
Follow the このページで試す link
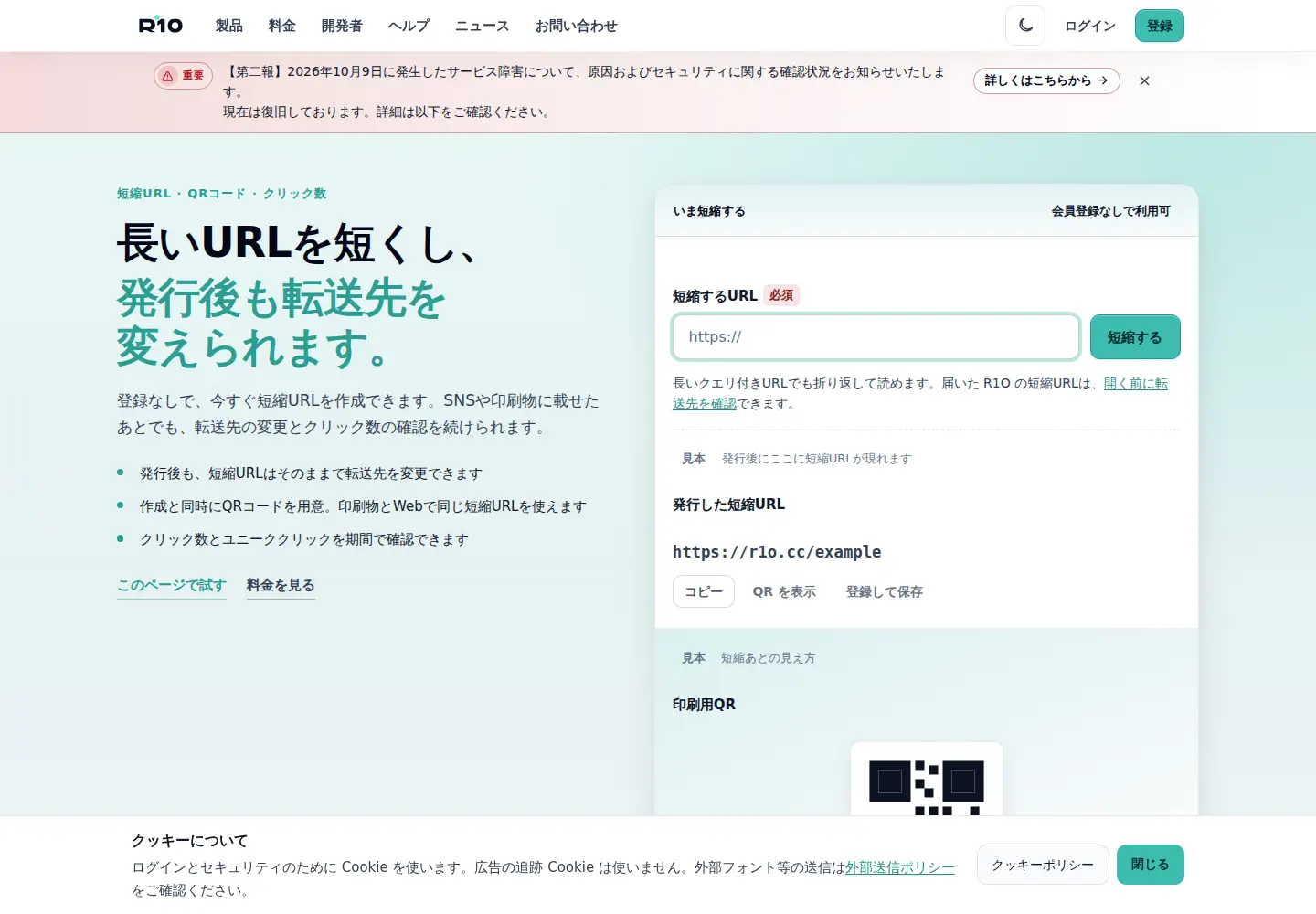tap(172, 586)
